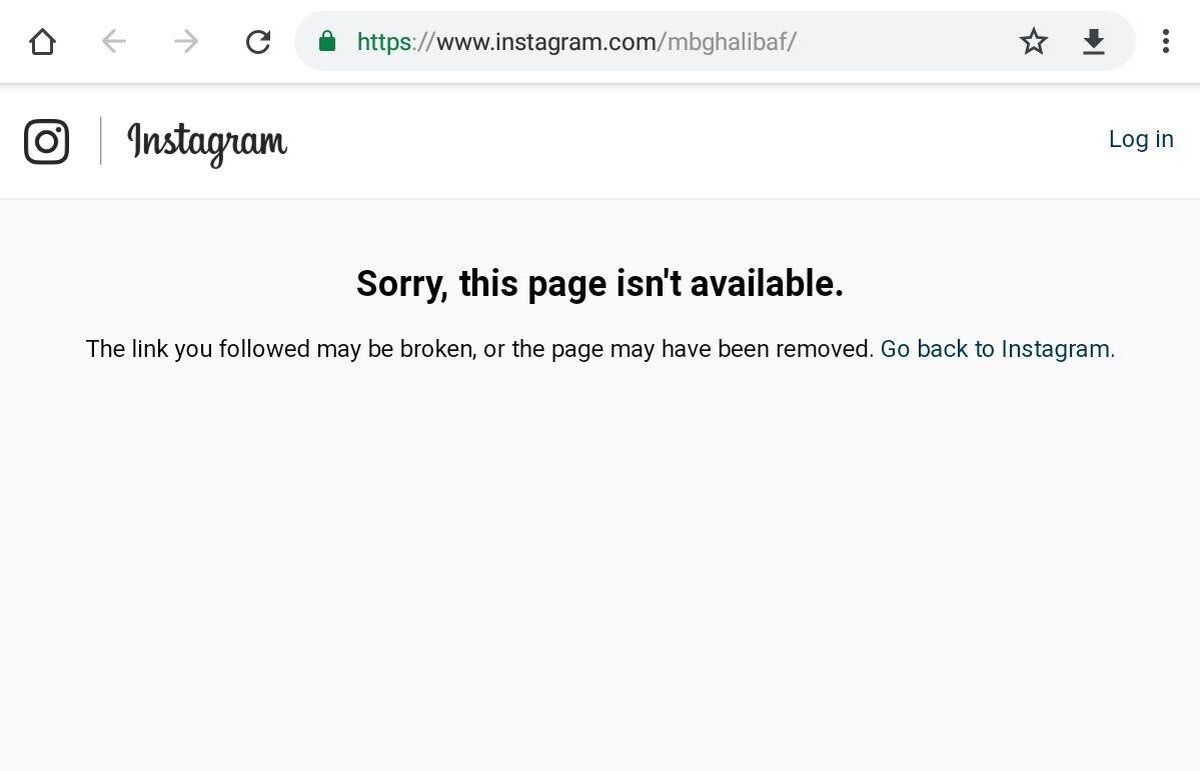Tap the download page icon
The image size is (1200, 771).
click(x=1094, y=41)
